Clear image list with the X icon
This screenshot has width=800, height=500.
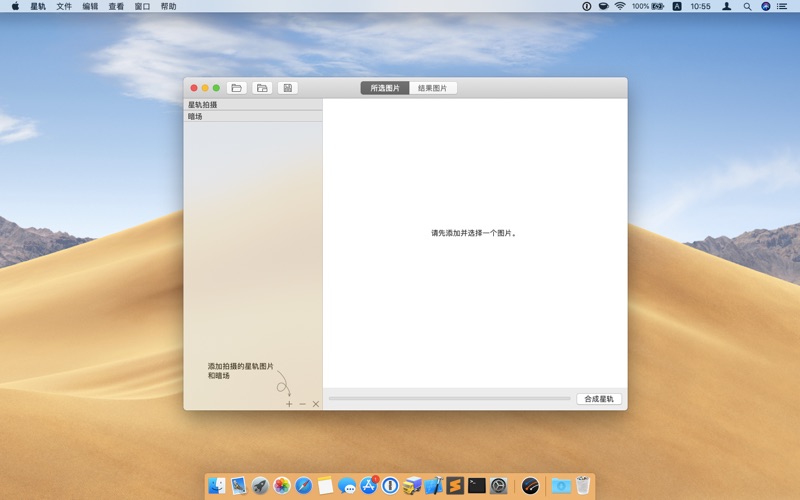pos(316,404)
